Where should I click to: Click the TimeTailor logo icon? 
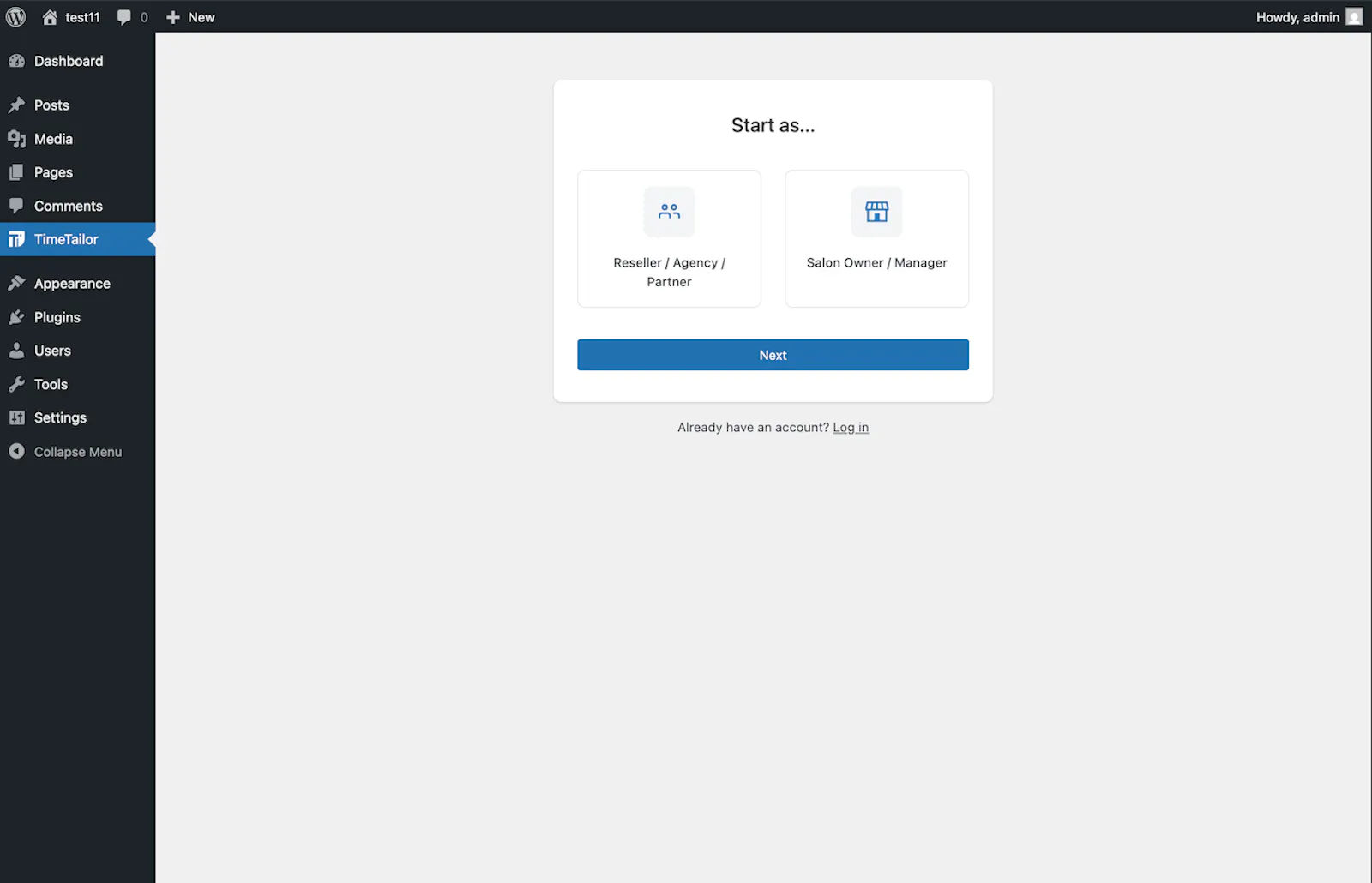click(16, 239)
